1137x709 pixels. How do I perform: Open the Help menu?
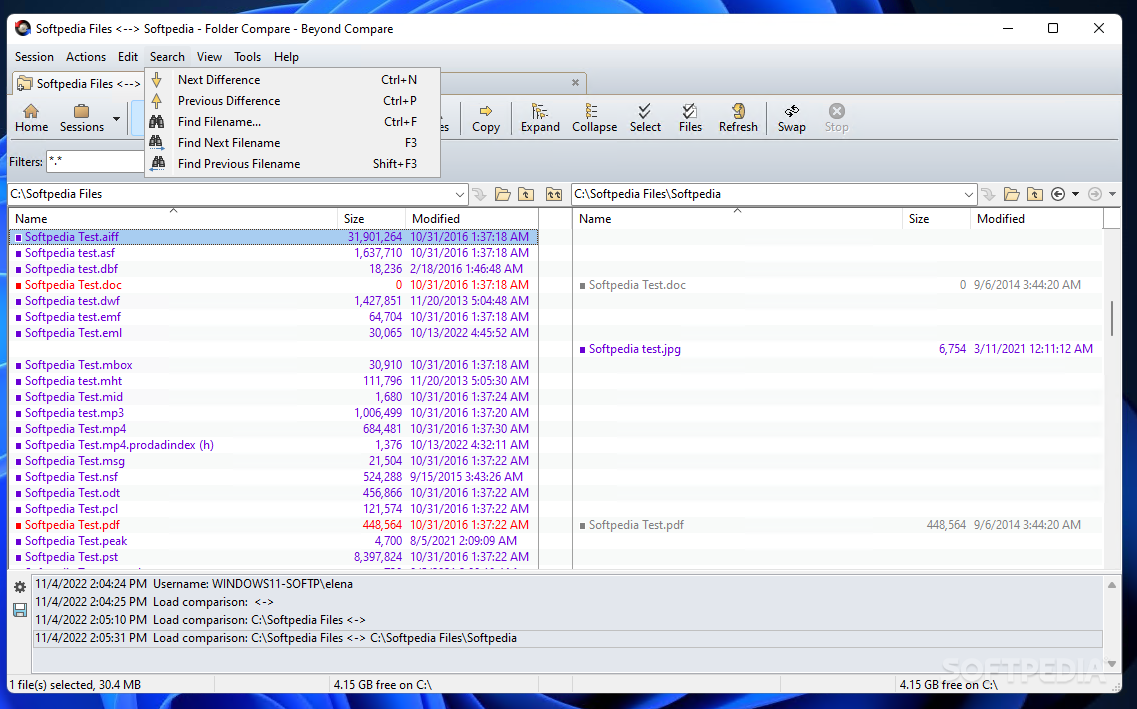click(x=286, y=57)
